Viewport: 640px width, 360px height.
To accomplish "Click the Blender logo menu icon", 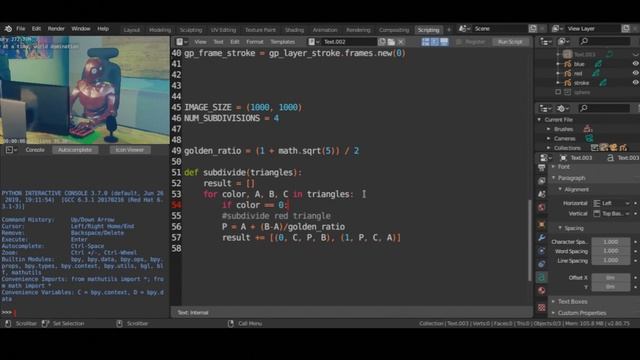I will coord(8,29).
